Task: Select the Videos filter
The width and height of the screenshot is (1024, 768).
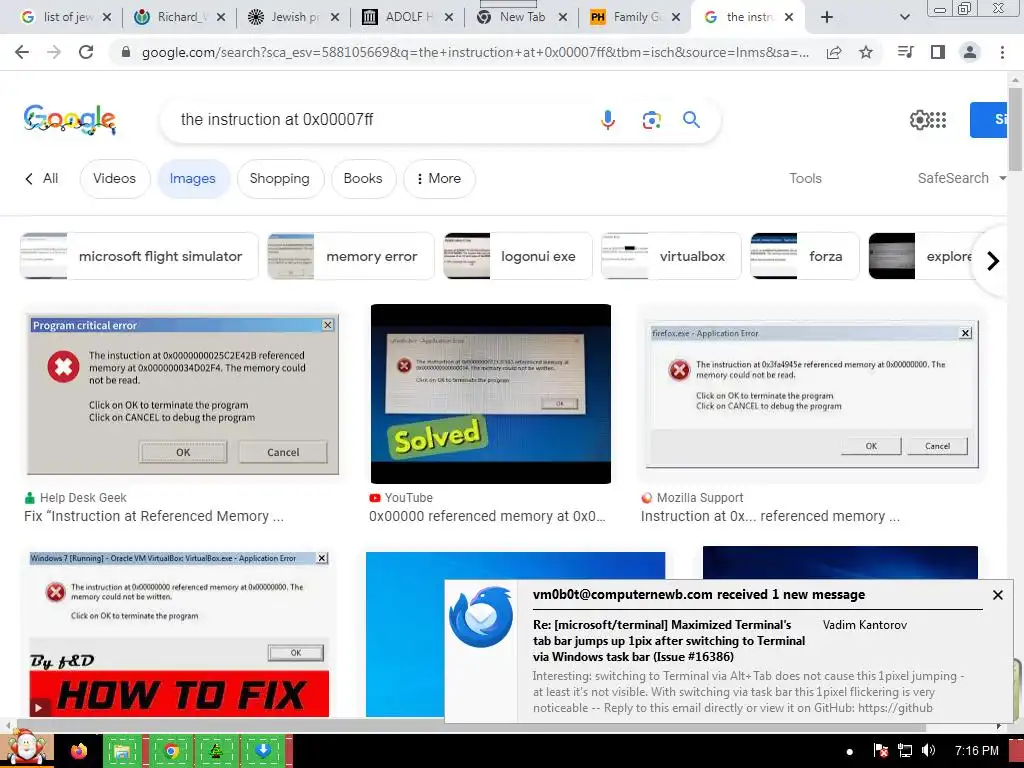Action: coord(114,178)
